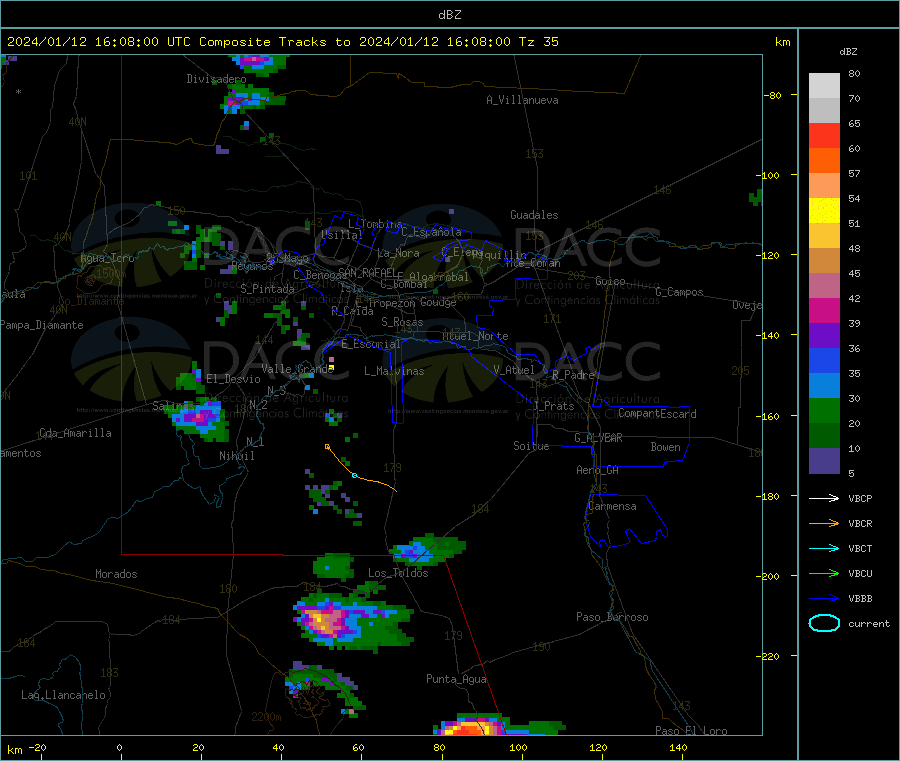Click the S_Pintada location label

point(267,289)
